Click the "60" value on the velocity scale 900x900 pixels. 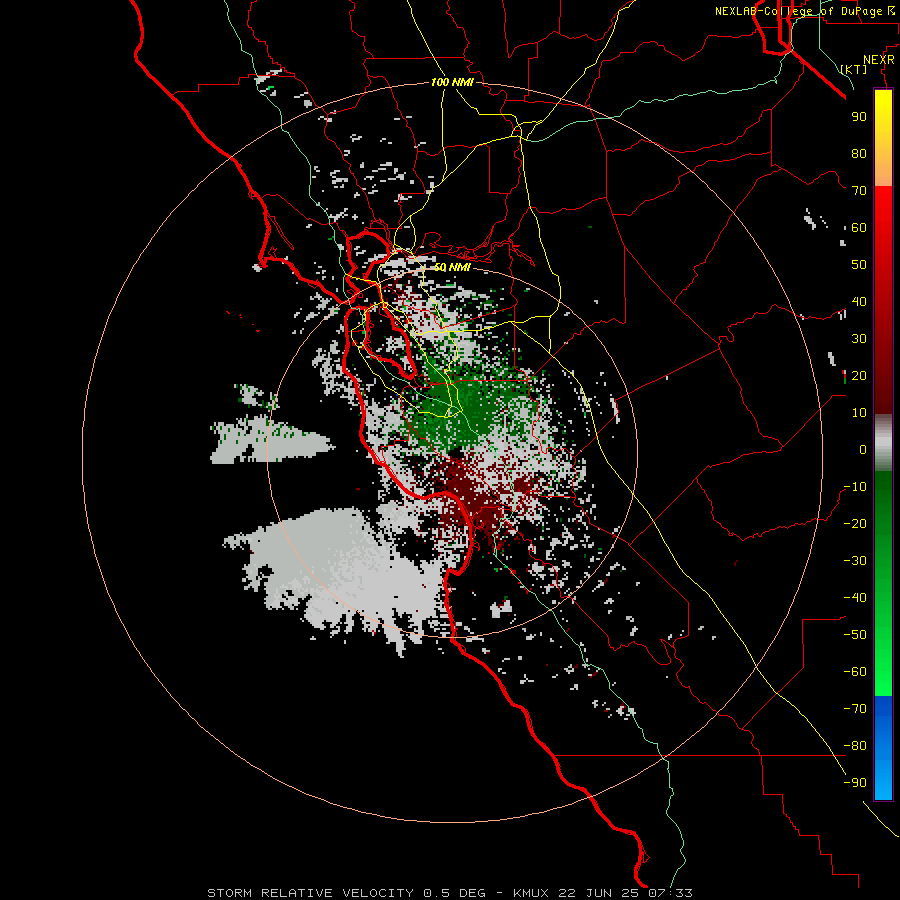pyautogui.click(x=859, y=228)
